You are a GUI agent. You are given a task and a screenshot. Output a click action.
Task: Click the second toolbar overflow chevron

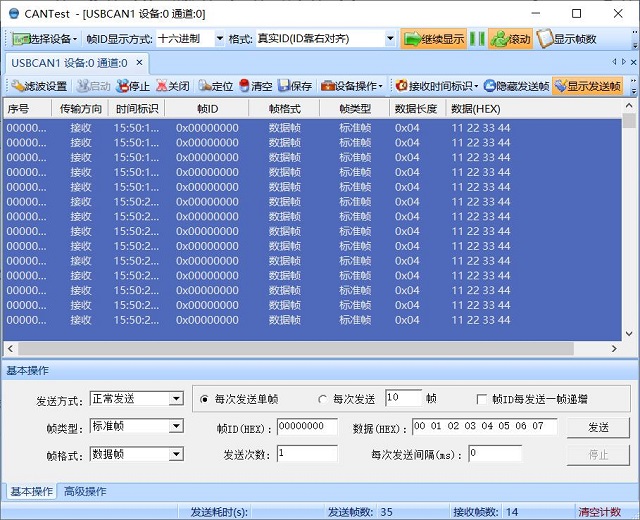(x=633, y=86)
